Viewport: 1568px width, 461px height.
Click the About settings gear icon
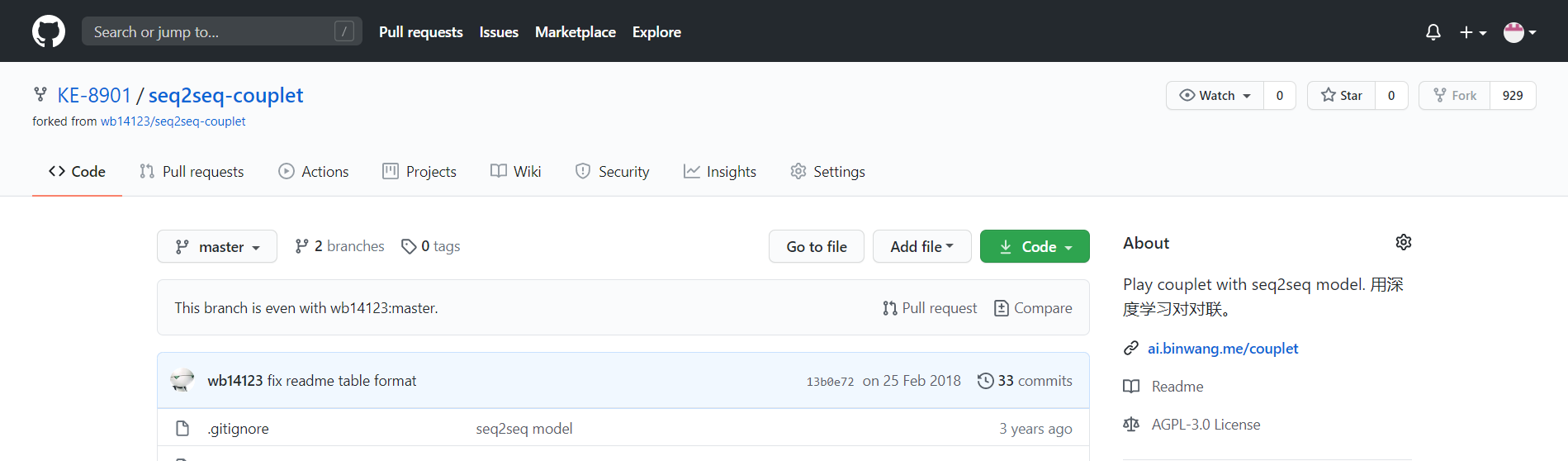coord(1404,242)
